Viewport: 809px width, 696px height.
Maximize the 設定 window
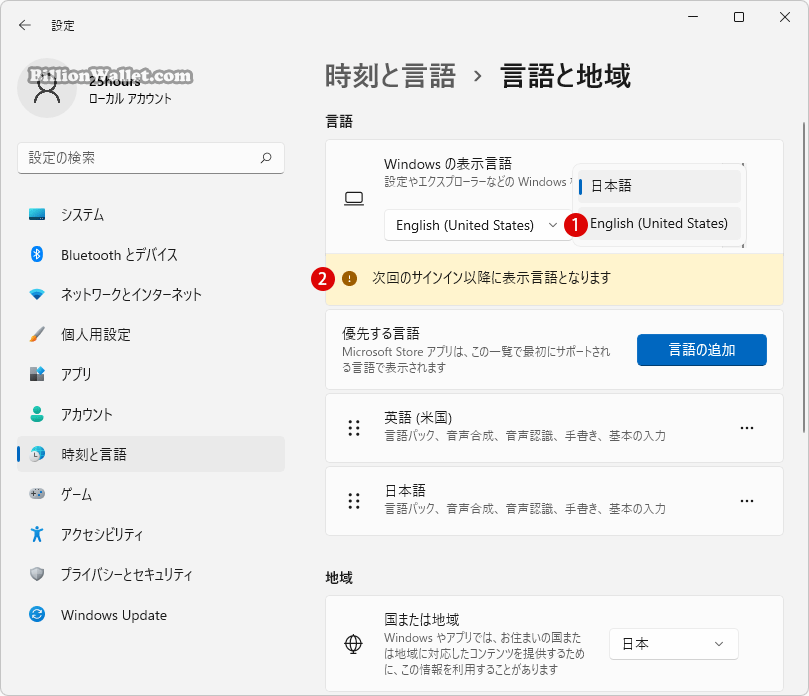(739, 17)
